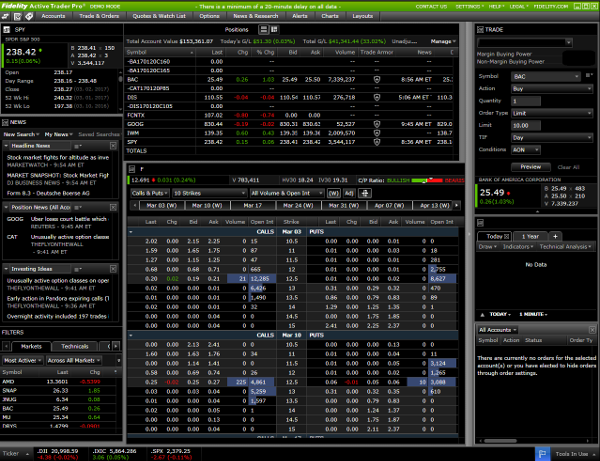Click the C/P Ratio bullish-bearish gauge

click(x=427, y=180)
